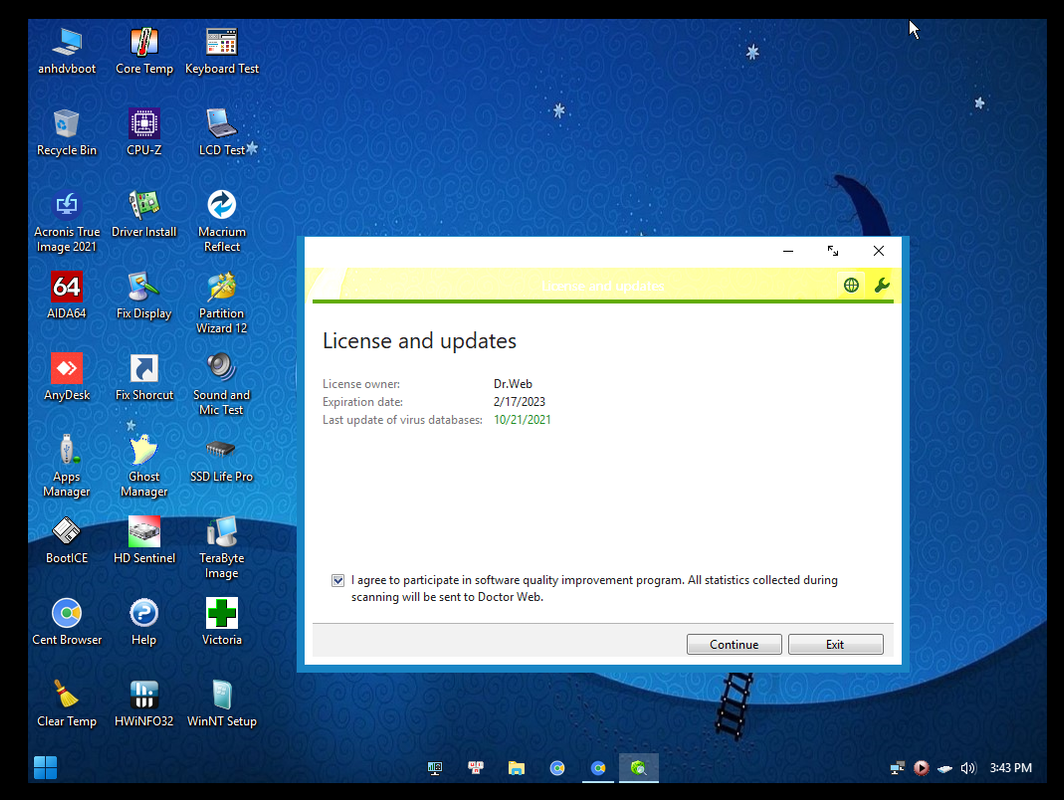Select Driver Install desktop icon
The width and height of the screenshot is (1064, 800).
(144, 214)
